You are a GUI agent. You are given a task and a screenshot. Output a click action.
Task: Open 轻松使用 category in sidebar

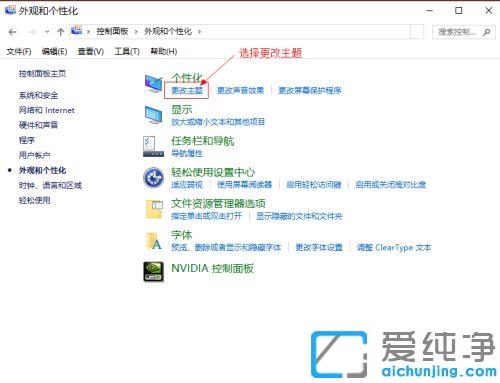point(34,200)
